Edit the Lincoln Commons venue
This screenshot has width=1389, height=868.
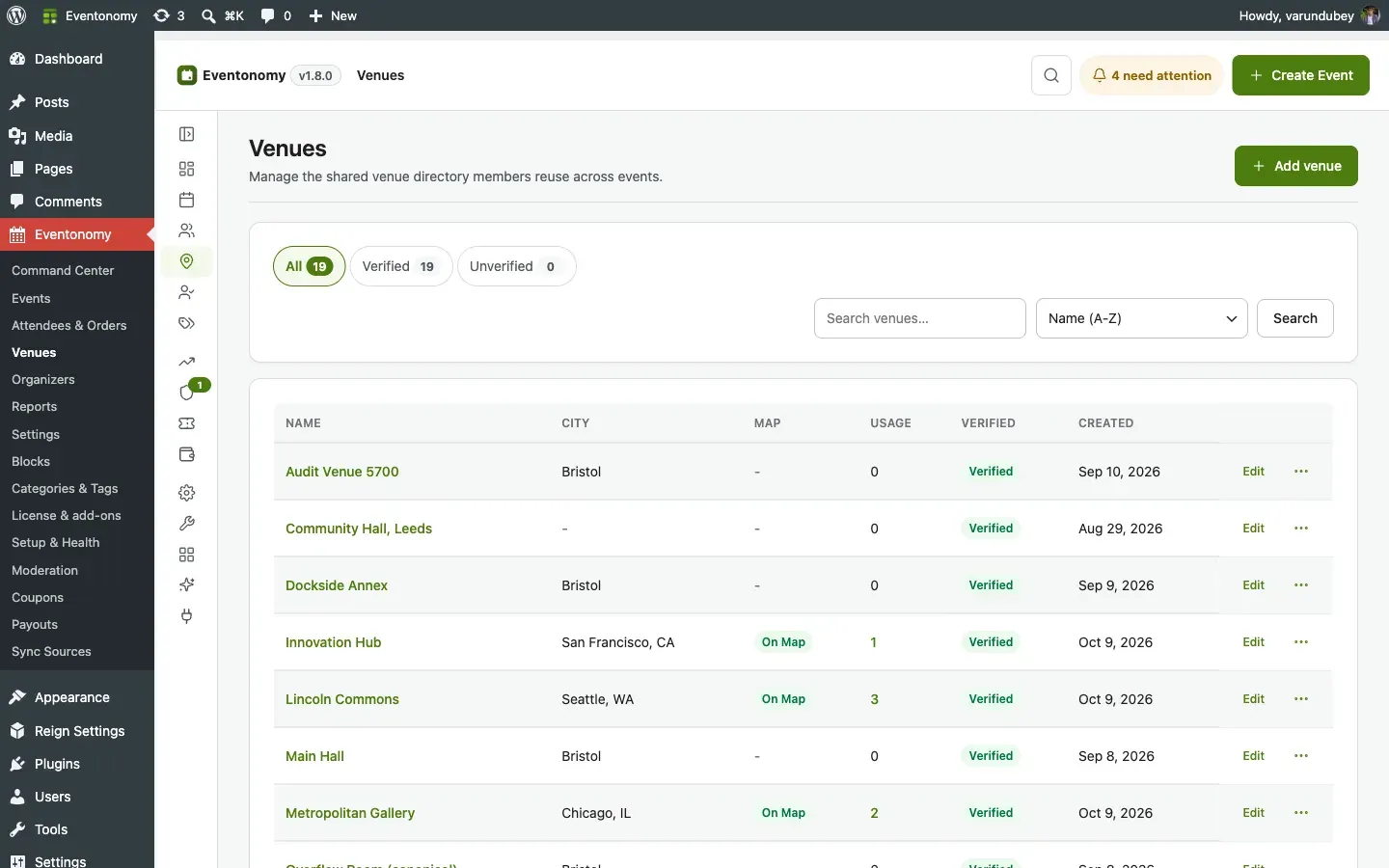point(1253,699)
